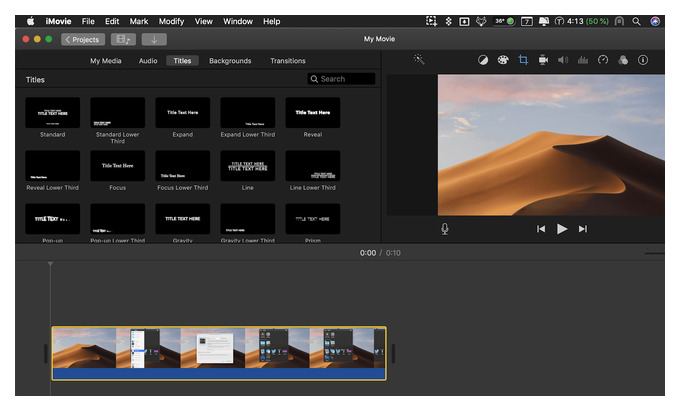
Task: Select the Reveal Lower Third title
Action: click(x=52, y=166)
